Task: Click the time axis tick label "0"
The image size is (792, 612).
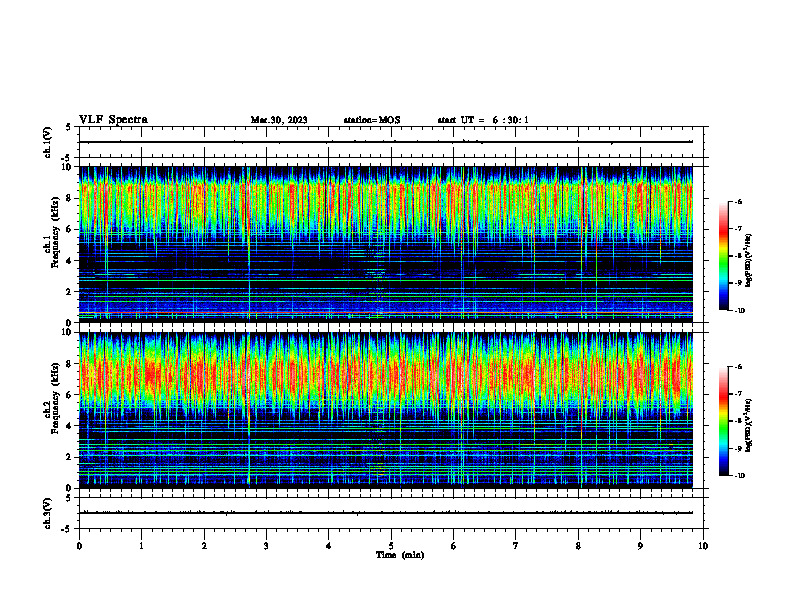Action: [x=79, y=546]
